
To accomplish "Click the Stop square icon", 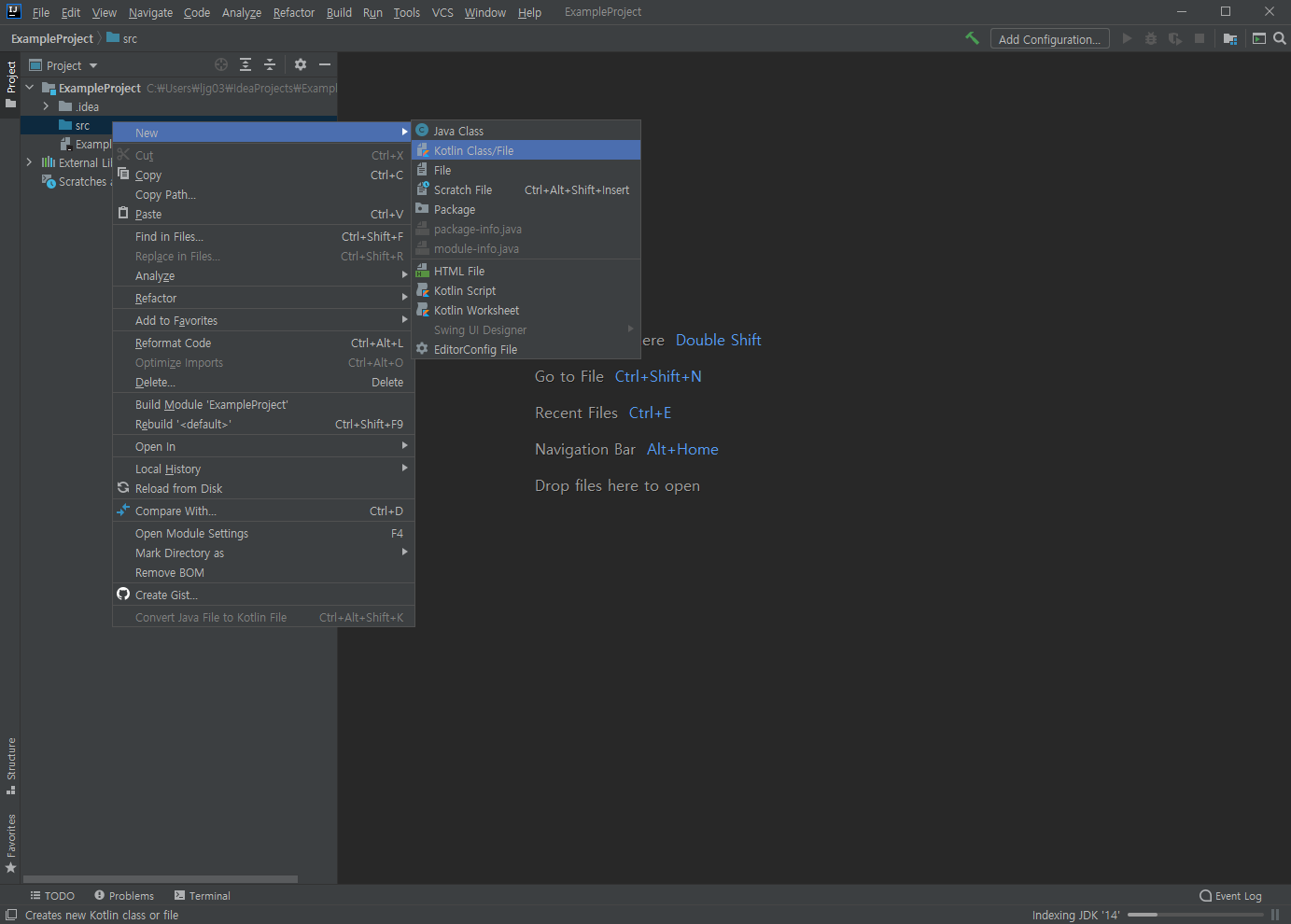I will (x=1200, y=38).
